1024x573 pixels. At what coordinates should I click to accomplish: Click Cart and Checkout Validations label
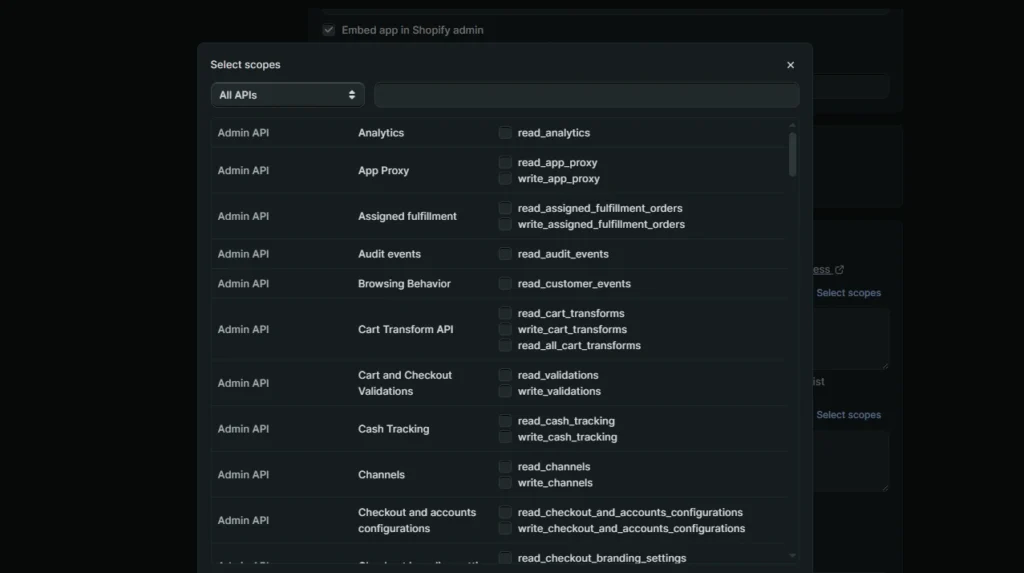point(405,383)
